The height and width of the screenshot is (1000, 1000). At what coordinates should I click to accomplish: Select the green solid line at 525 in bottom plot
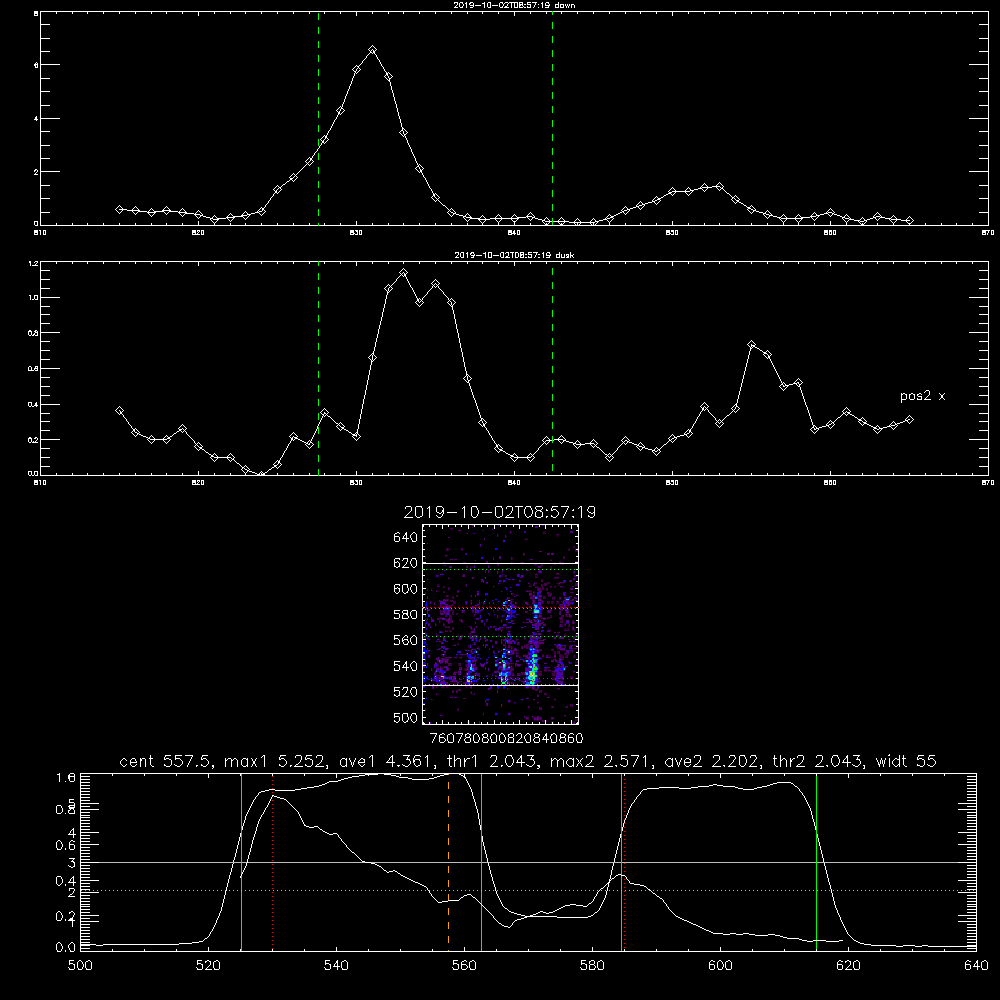point(242,861)
